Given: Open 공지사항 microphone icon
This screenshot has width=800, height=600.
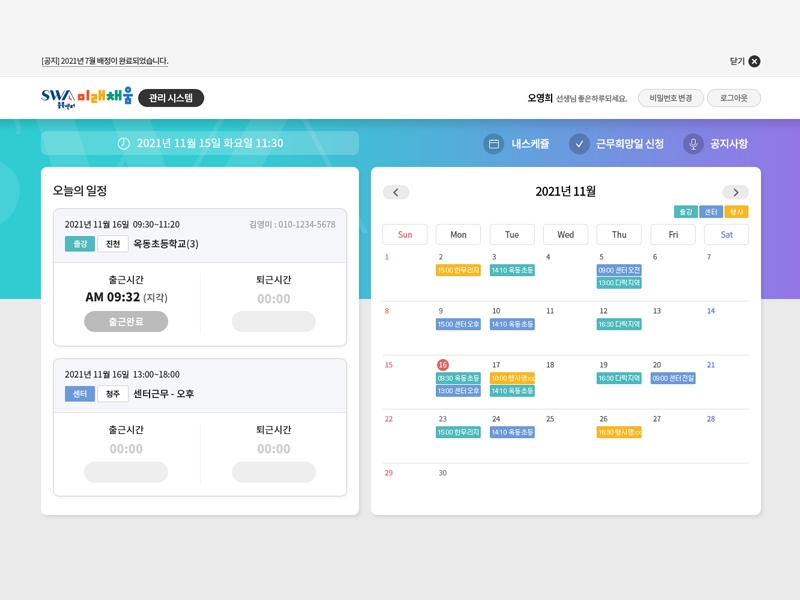Looking at the screenshot, I should click(x=693, y=144).
